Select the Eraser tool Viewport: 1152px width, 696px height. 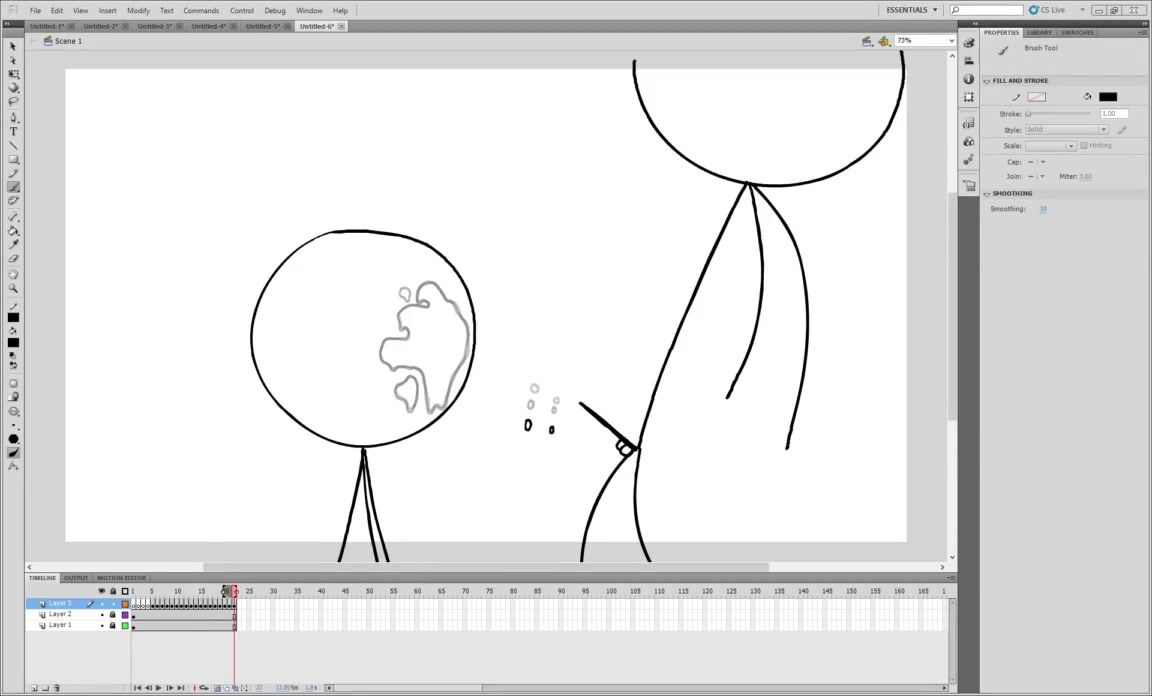point(13,258)
